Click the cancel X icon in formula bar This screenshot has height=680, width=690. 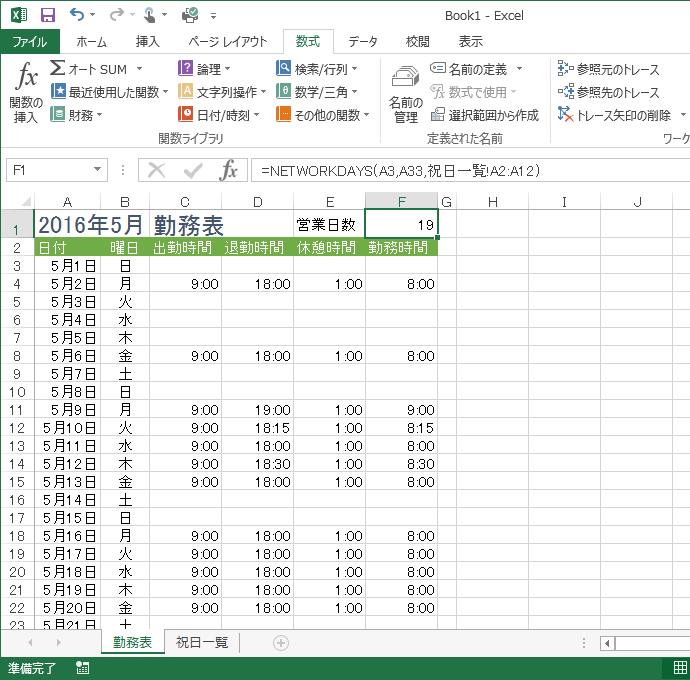pyautogui.click(x=156, y=170)
